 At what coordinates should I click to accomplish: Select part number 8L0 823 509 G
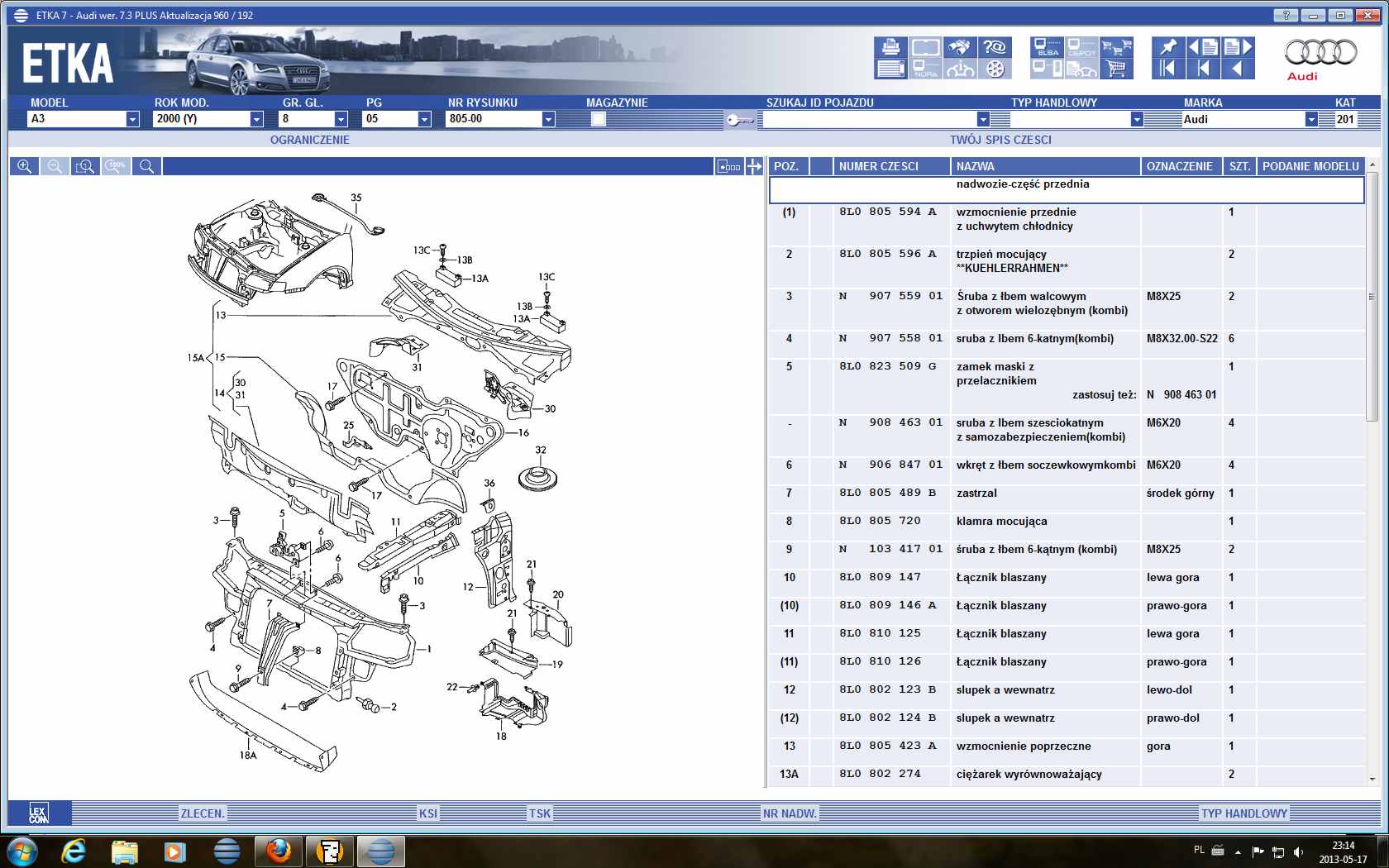click(x=888, y=366)
